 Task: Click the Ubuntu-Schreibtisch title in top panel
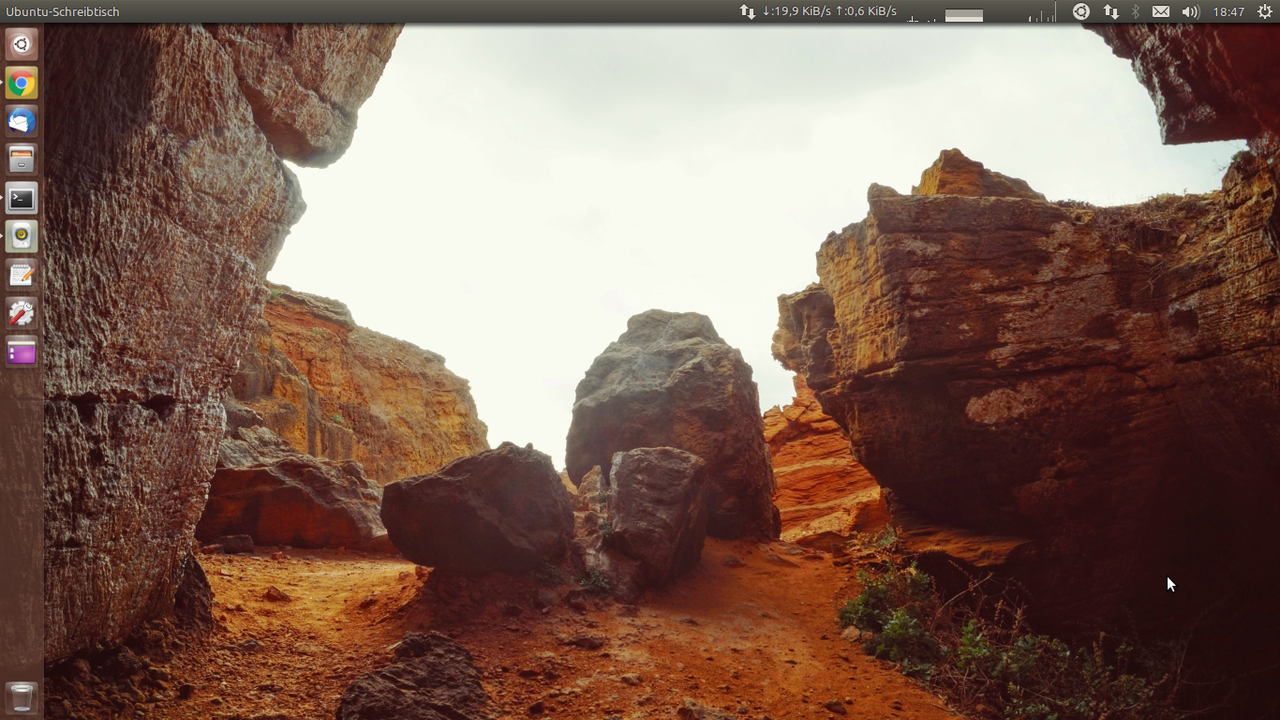[62, 12]
